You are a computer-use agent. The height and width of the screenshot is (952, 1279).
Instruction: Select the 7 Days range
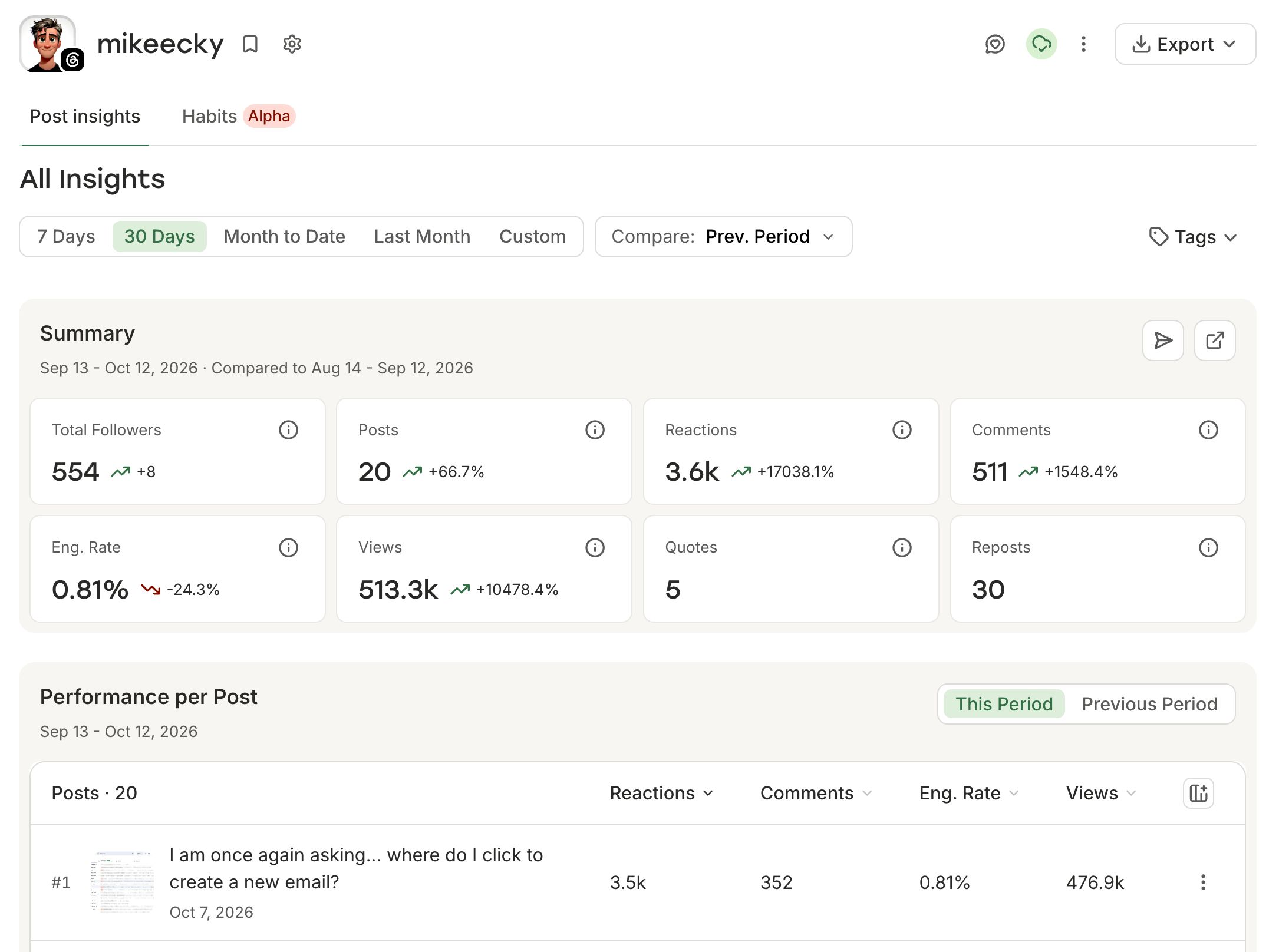(66, 236)
